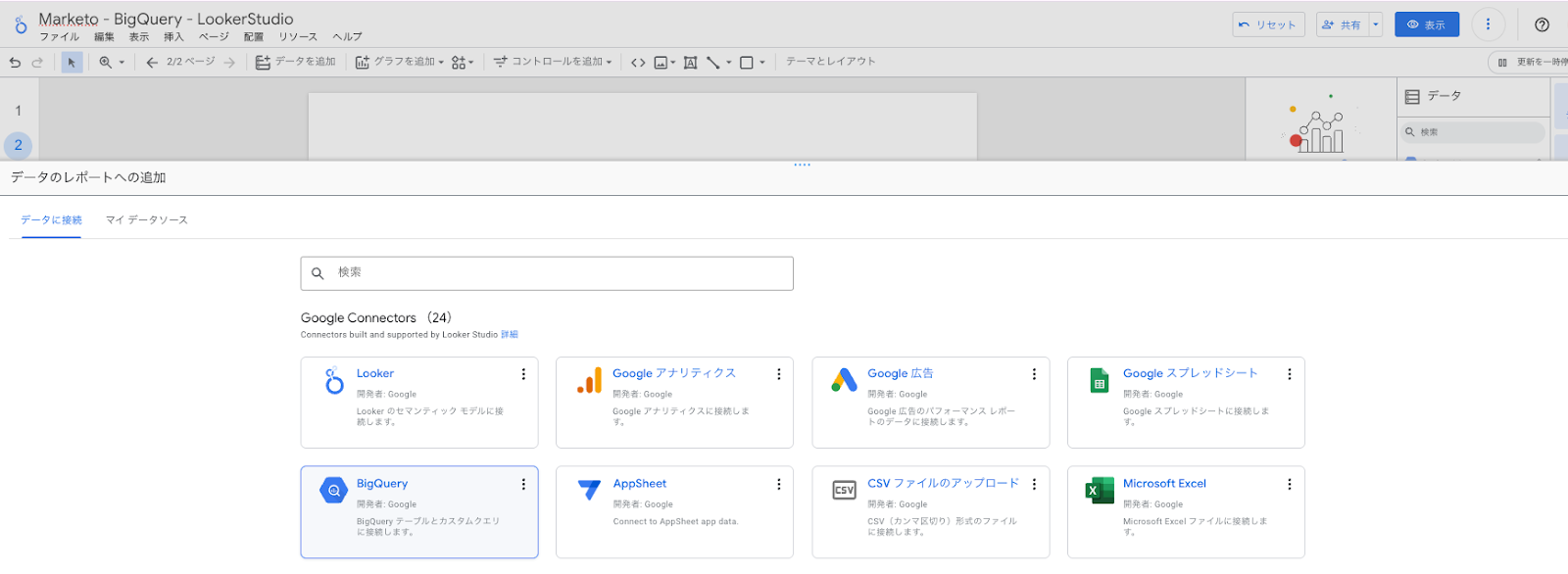Select the rectangle shape tool
The width and height of the screenshot is (1568, 574).
pyautogui.click(x=747, y=63)
